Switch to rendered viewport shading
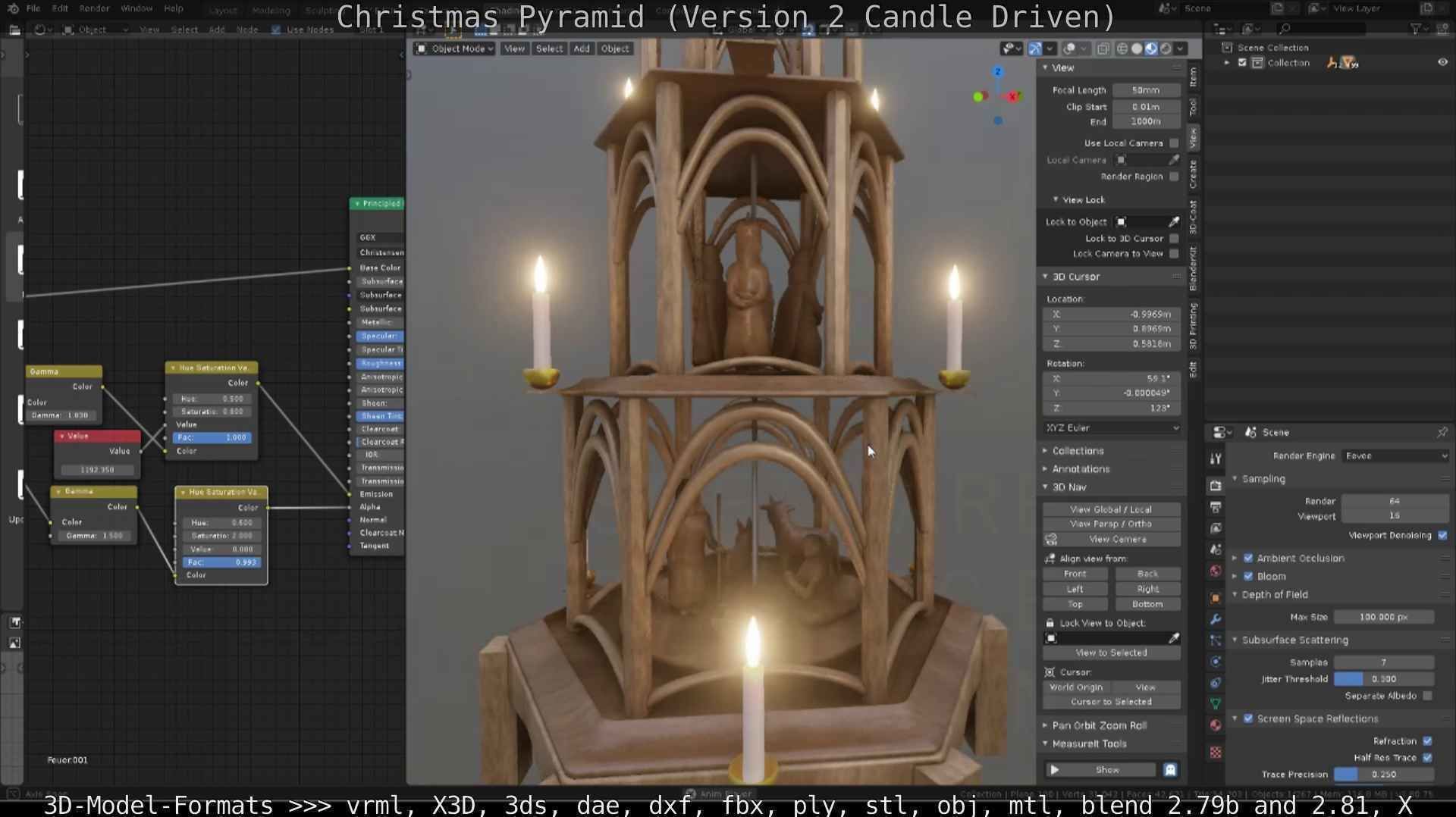Image resolution: width=1456 pixels, height=817 pixels. tap(1166, 49)
